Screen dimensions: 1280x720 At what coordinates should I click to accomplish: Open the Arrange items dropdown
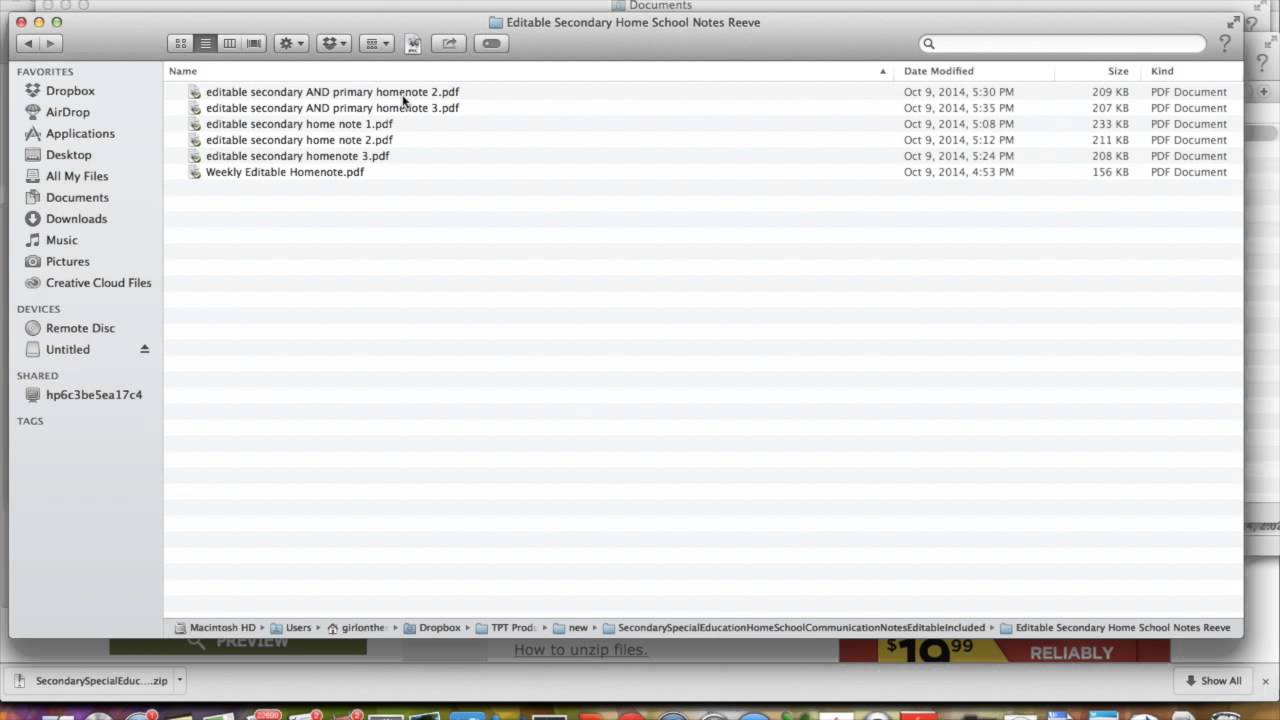[x=376, y=43]
